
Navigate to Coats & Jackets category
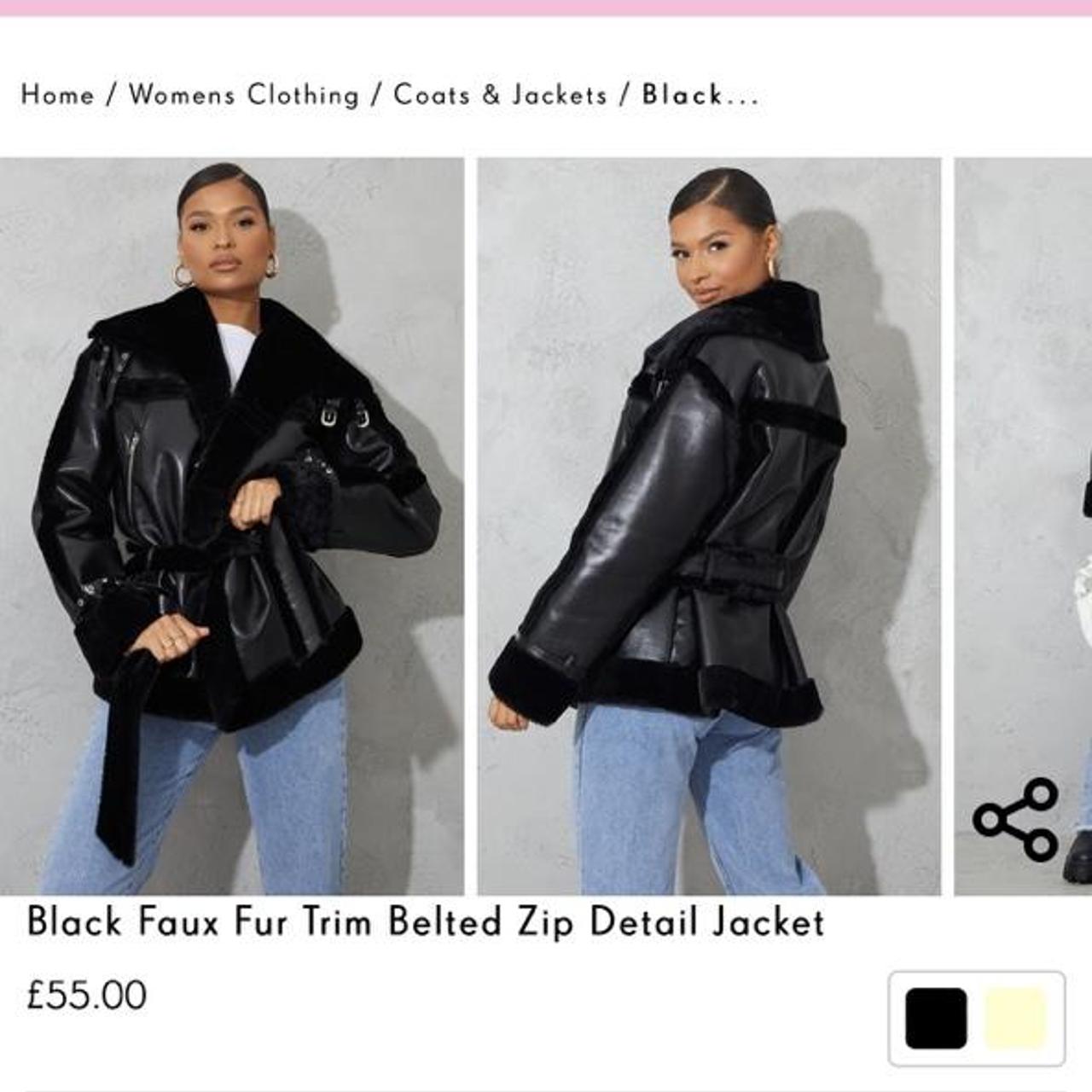point(500,95)
